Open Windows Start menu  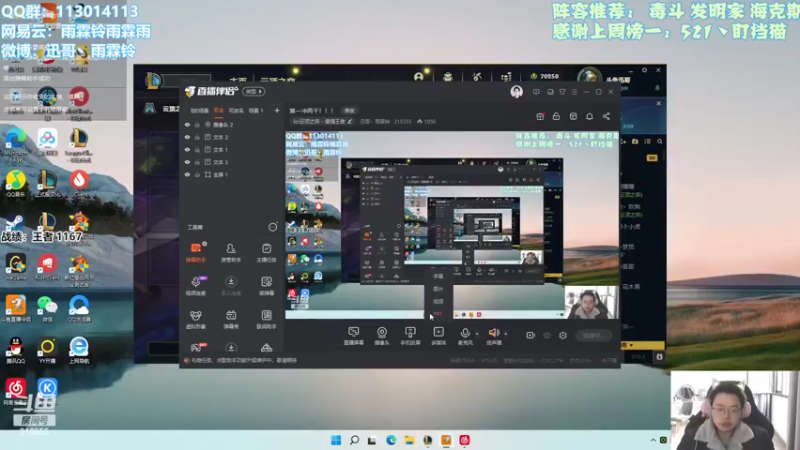[336, 440]
